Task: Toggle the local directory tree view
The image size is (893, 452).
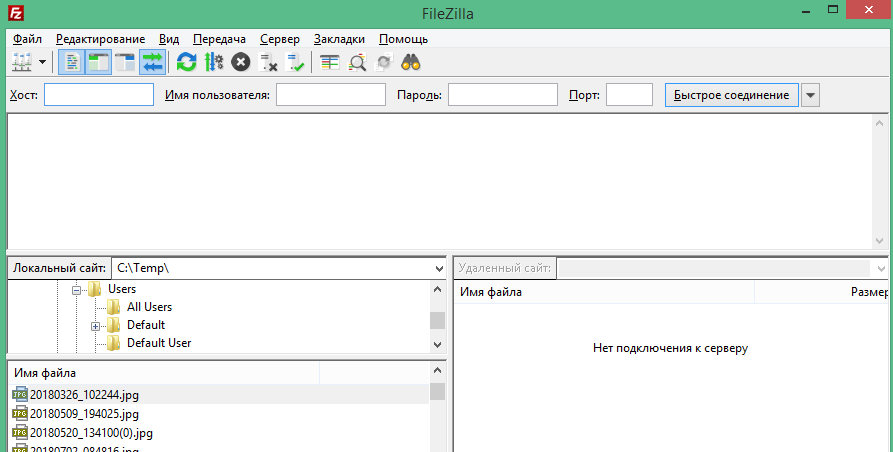Action: [x=98, y=62]
